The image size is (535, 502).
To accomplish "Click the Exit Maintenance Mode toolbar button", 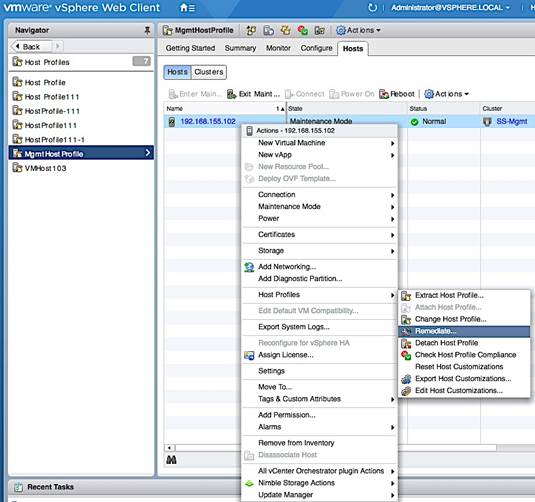I will (x=254, y=94).
